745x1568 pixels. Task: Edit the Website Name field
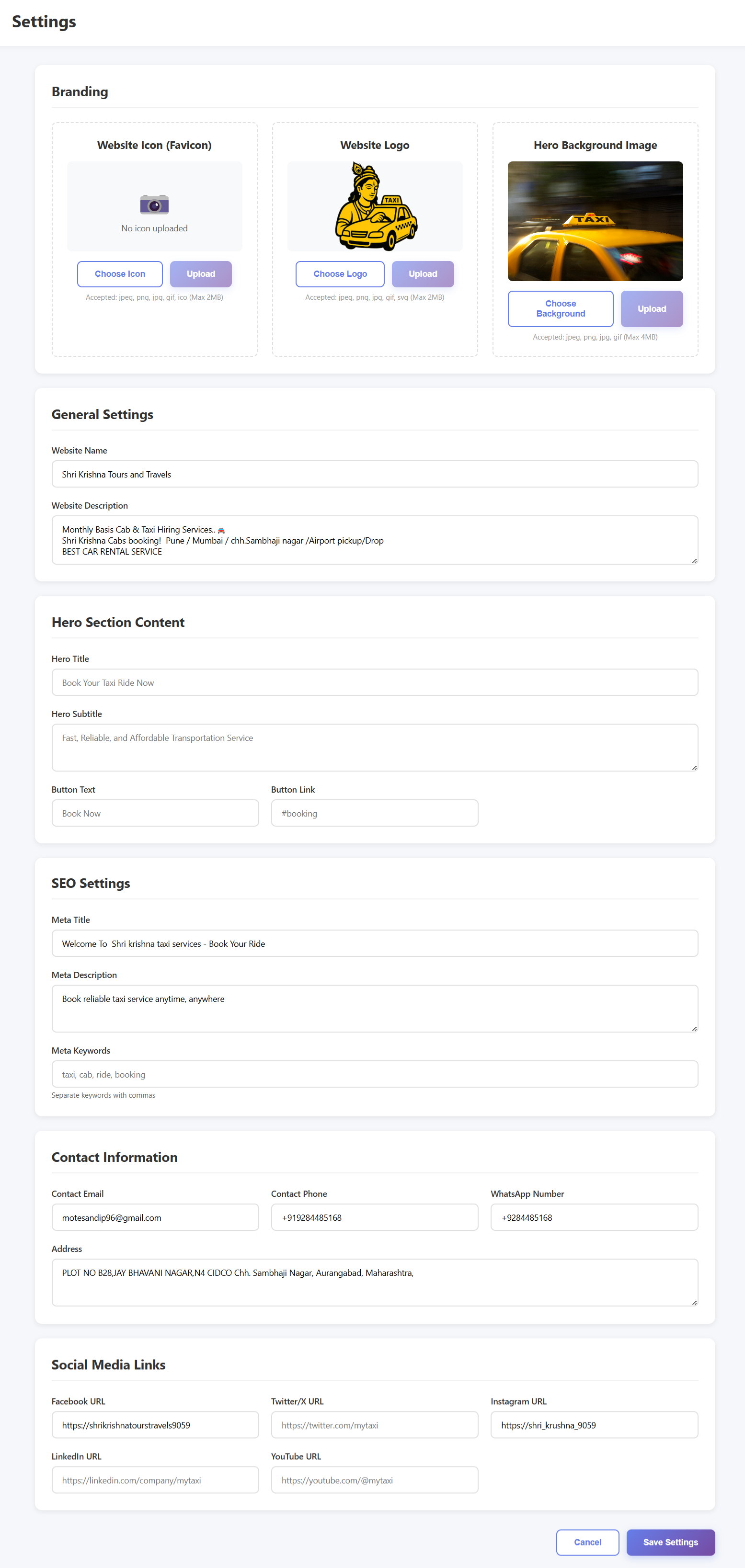[374, 474]
